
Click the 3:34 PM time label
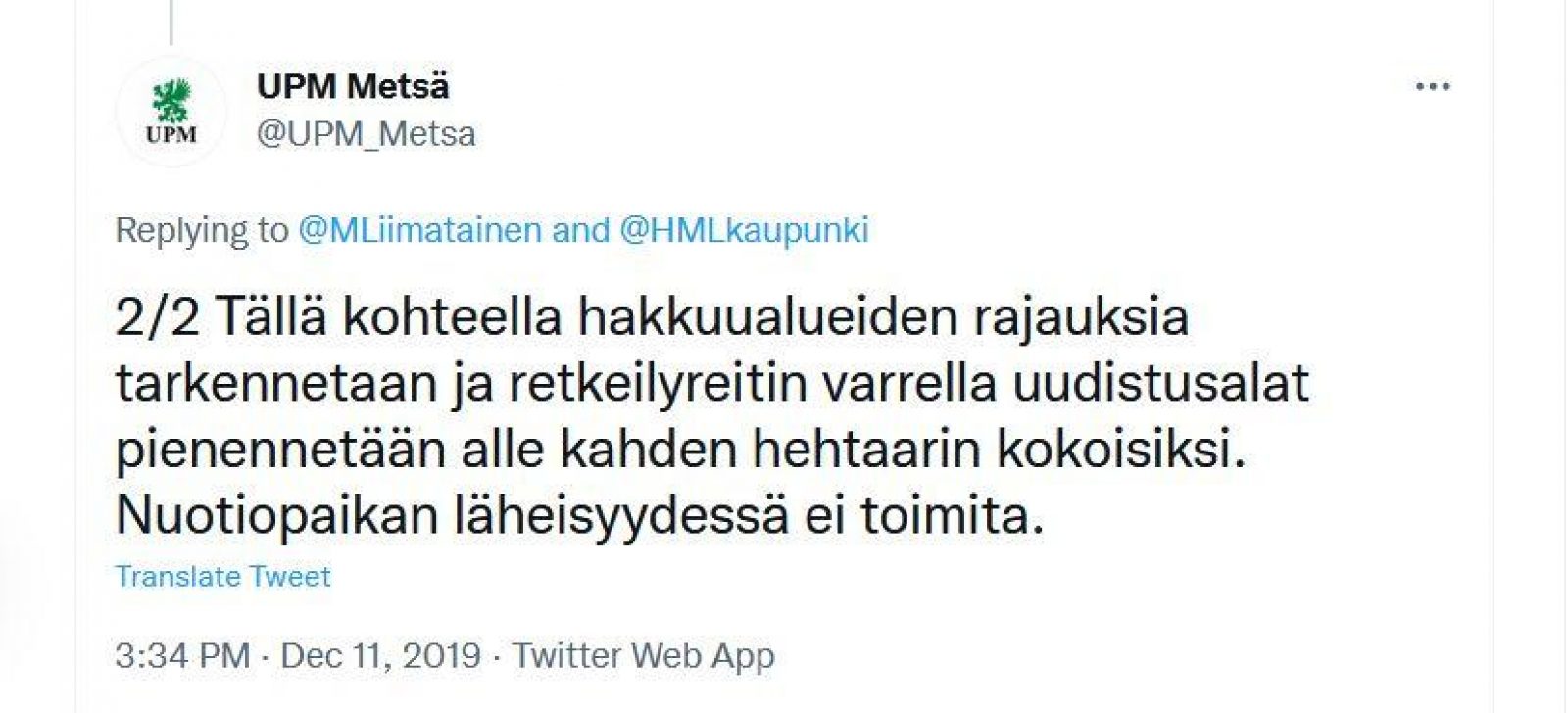(x=176, y=654)
